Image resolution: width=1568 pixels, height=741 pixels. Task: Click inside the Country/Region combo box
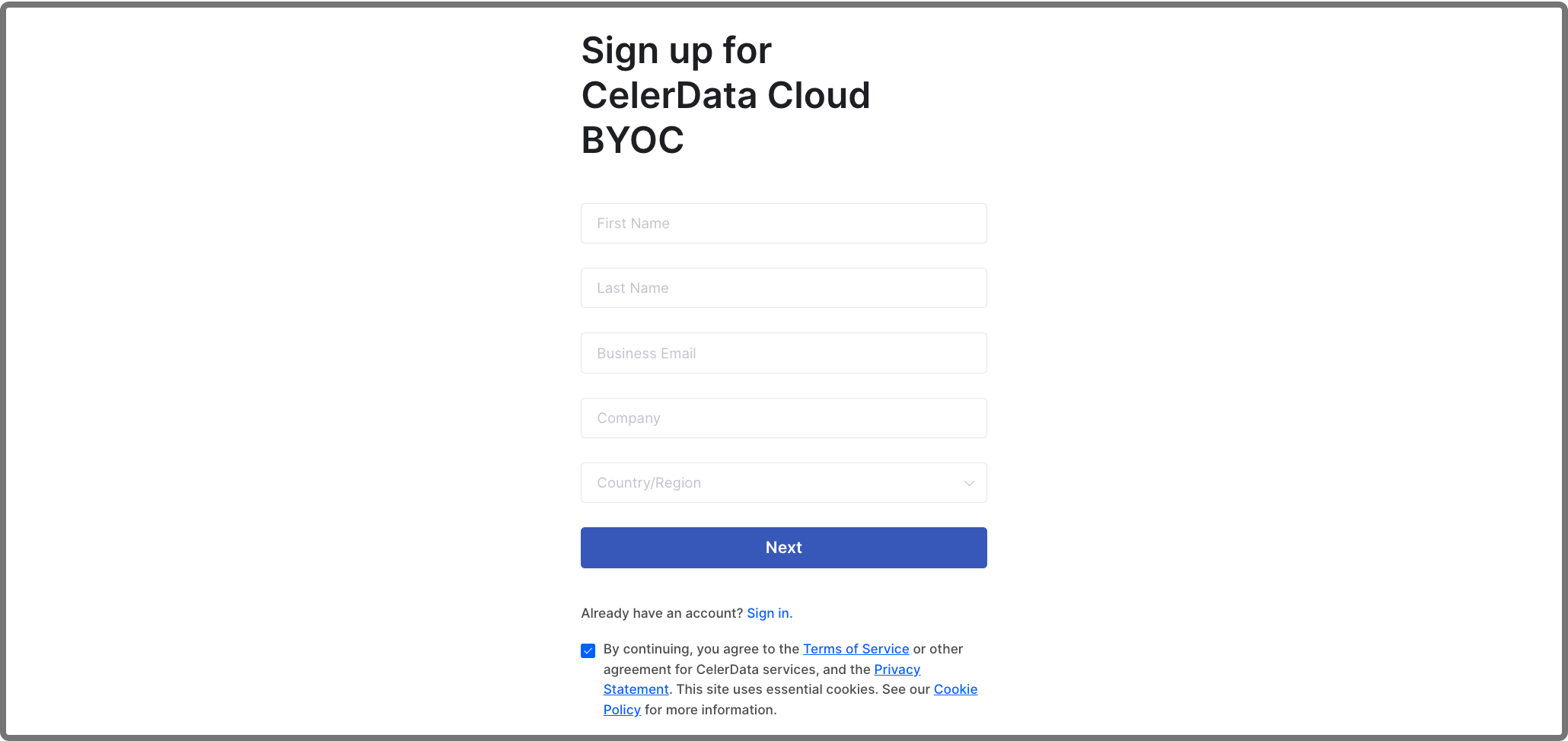[783, 482]
